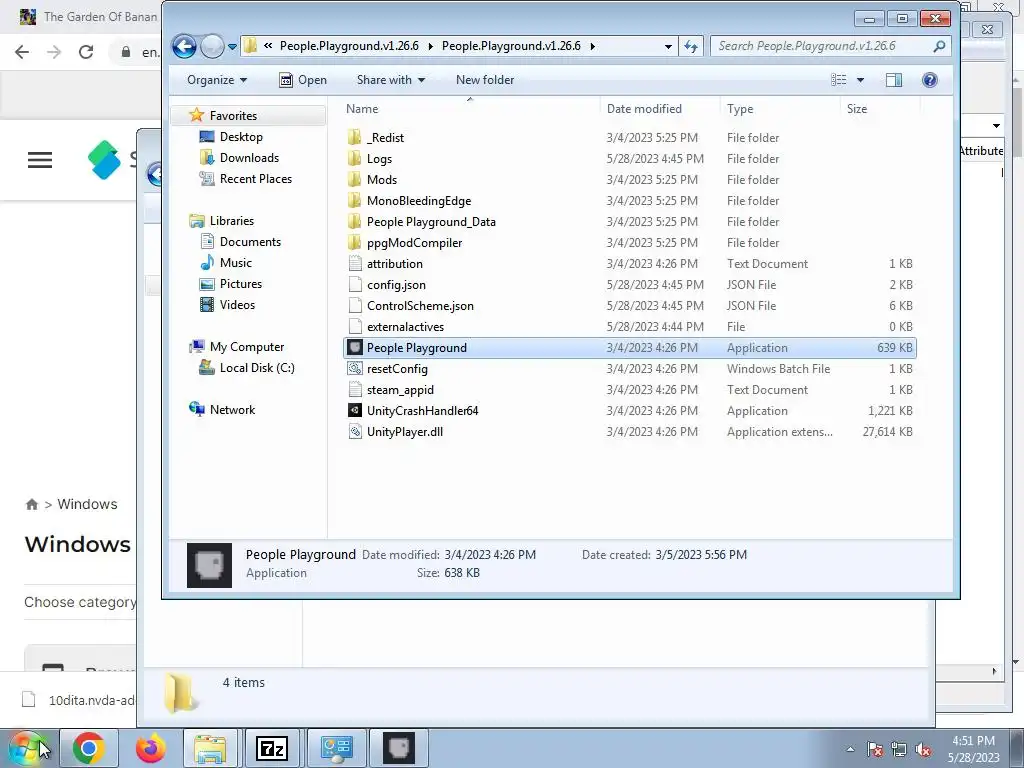Select My Computer in navigation pane

(x=246, y=347)
